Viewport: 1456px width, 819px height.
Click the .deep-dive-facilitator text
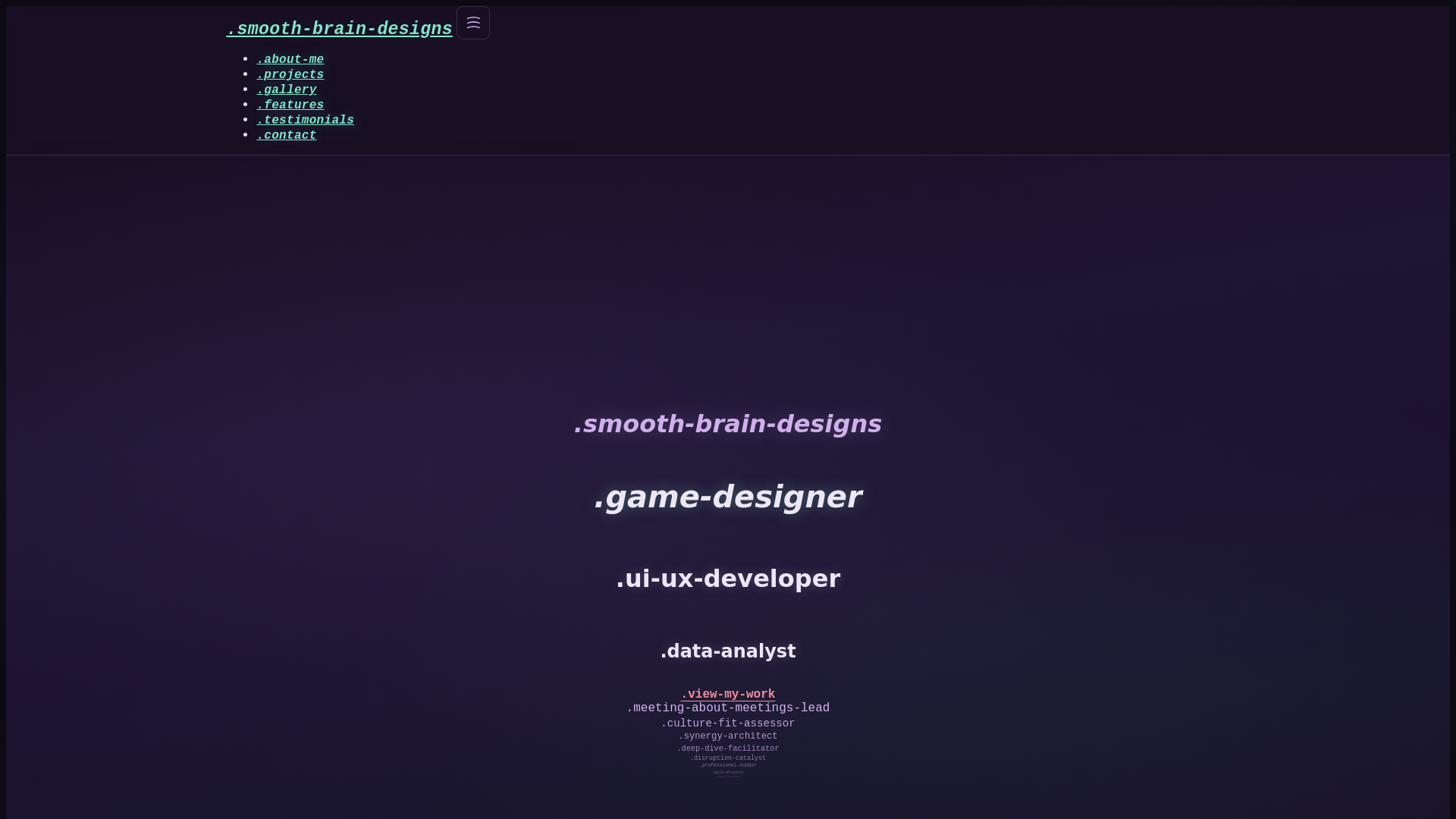[x=728, y=748]
